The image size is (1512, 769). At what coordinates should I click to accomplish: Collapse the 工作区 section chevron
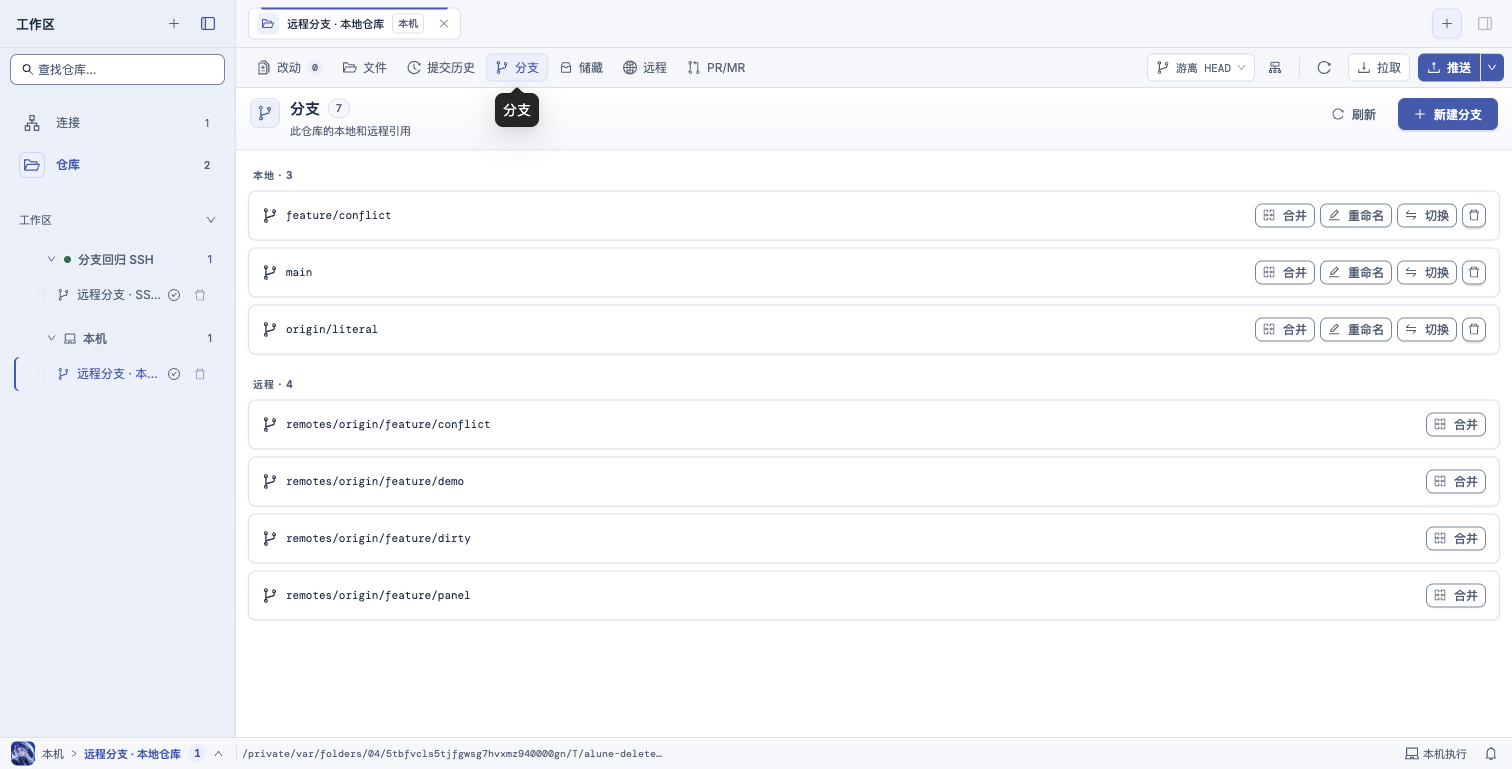(210, 220)
